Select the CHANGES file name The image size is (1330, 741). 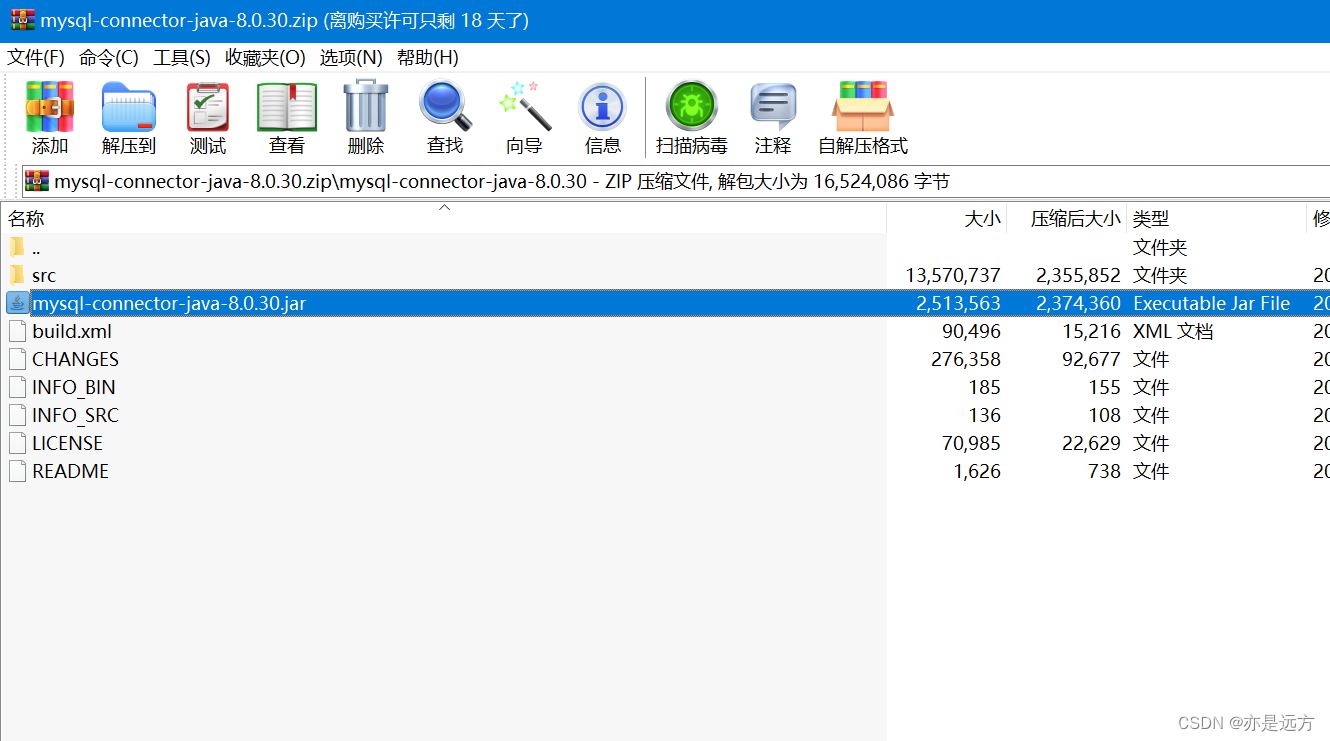(x=75, y=359)
